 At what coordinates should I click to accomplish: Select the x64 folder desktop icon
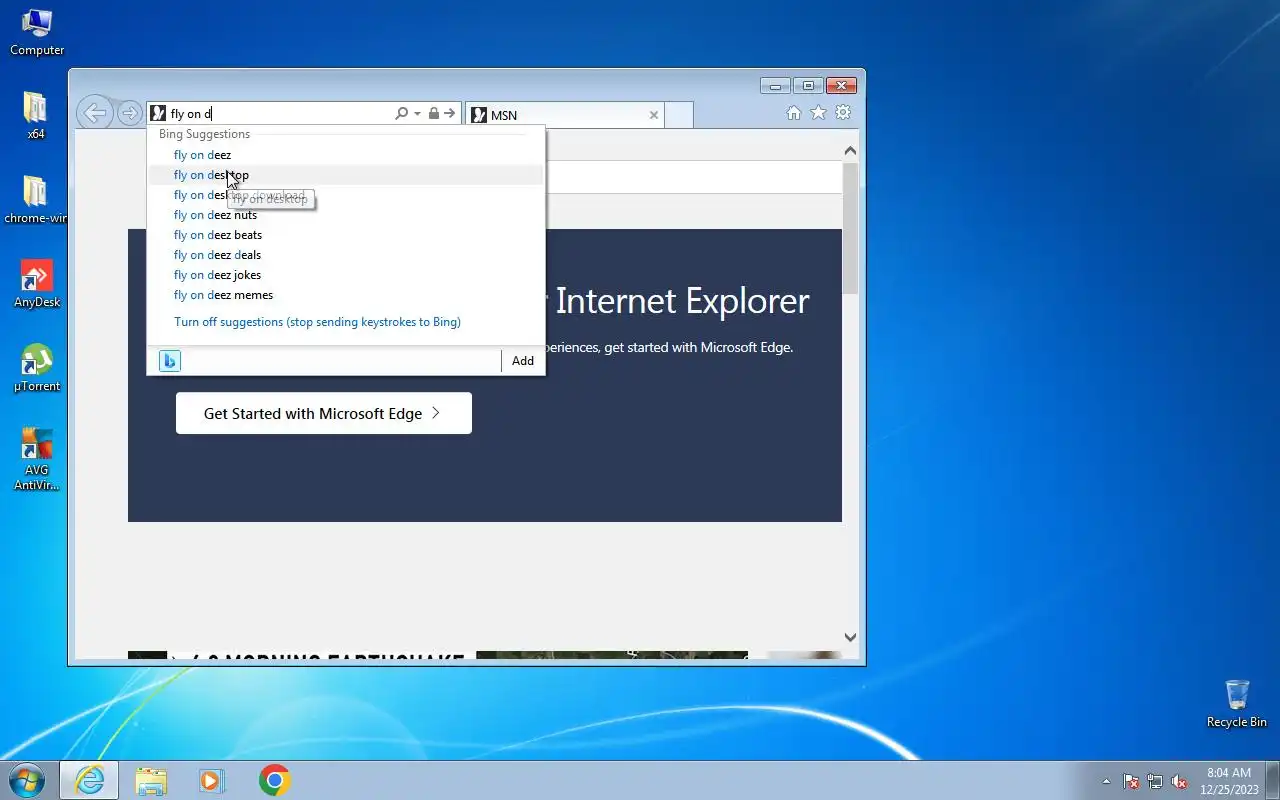[x=36, y=115]
